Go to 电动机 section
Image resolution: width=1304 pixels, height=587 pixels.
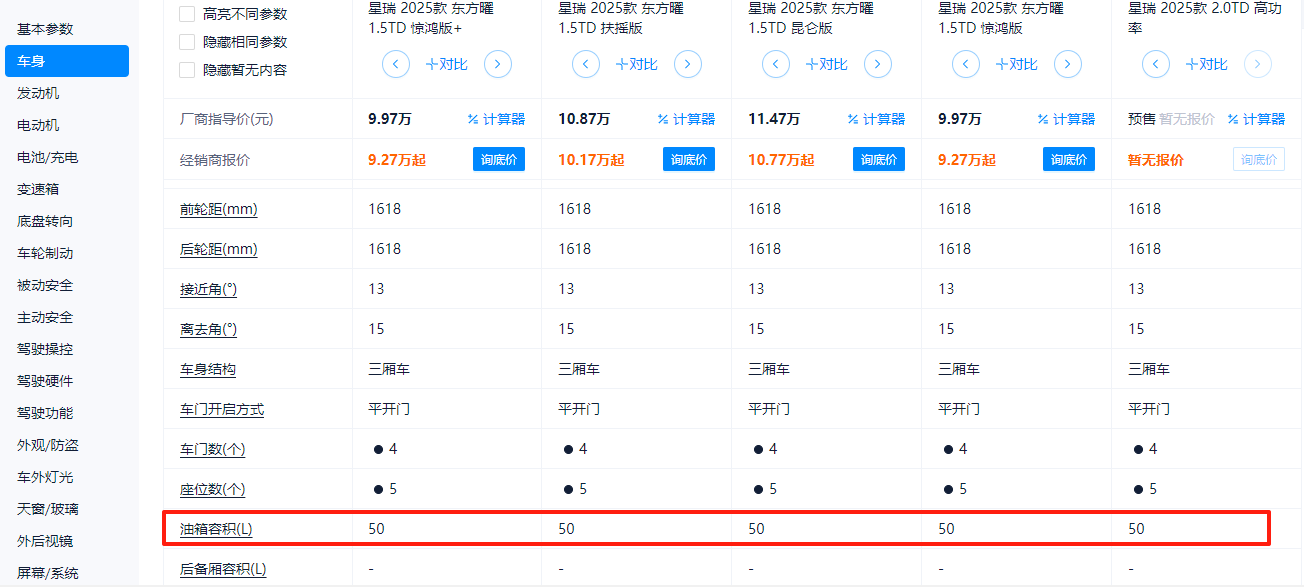38,125
